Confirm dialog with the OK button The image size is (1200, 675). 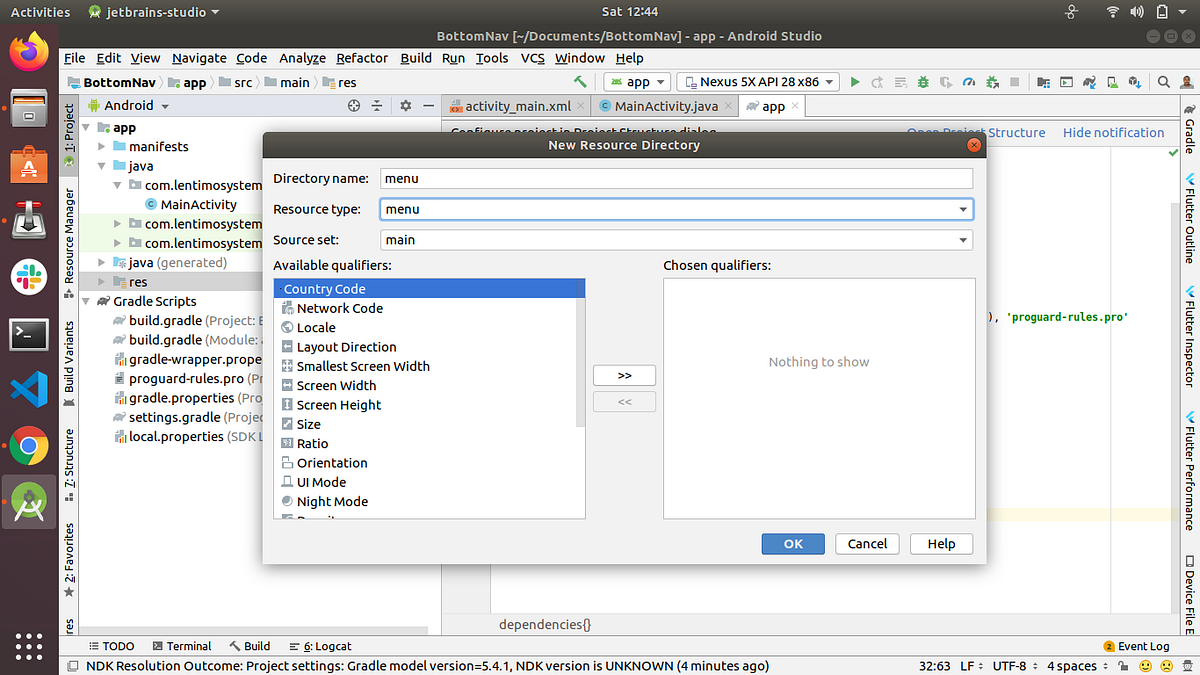click(793, 544)
